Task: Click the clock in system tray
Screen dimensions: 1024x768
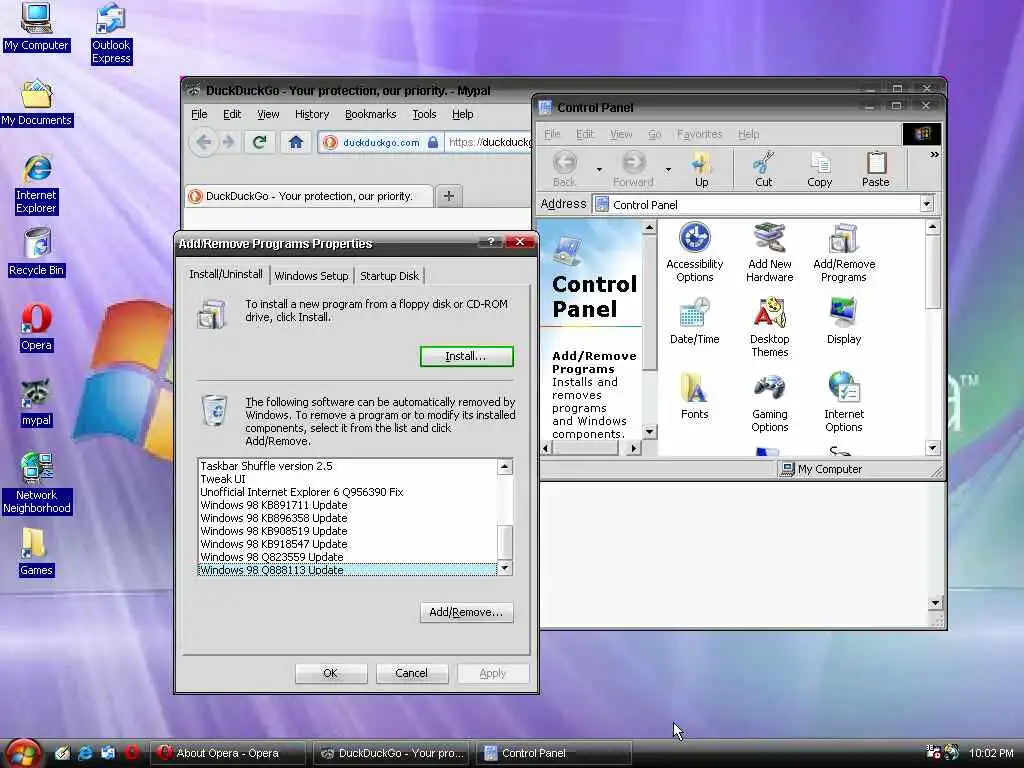Action: pos(991,753)
